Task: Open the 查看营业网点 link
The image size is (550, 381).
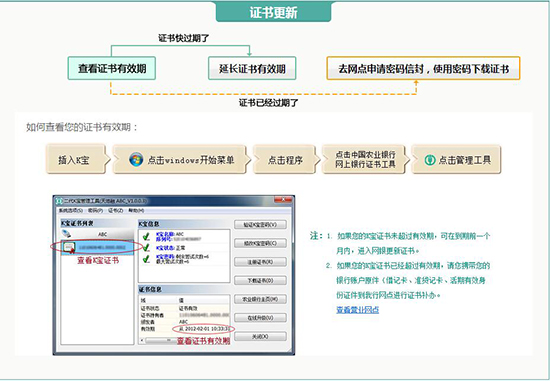Action: [x=357, y=310]
